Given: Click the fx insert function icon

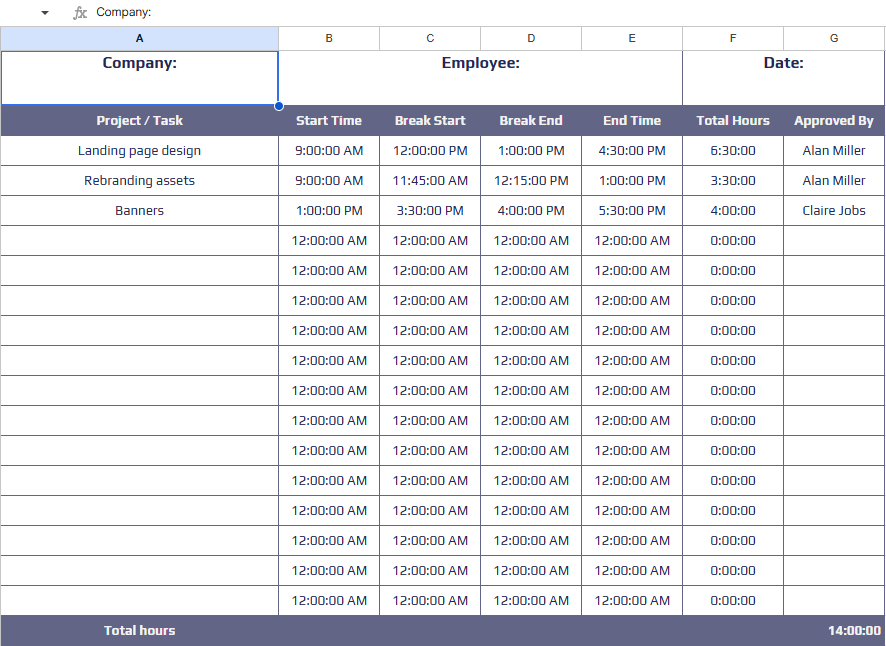Looking at the screenshot, I should (x=80, y=13).
